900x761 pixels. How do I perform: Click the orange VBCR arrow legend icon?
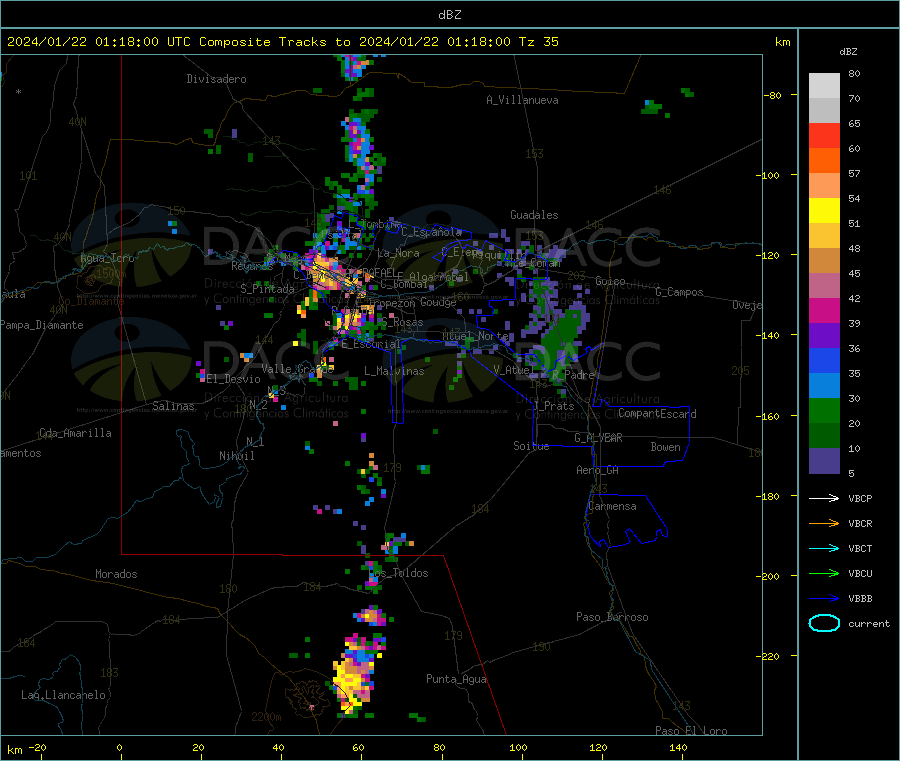(824, 523)
